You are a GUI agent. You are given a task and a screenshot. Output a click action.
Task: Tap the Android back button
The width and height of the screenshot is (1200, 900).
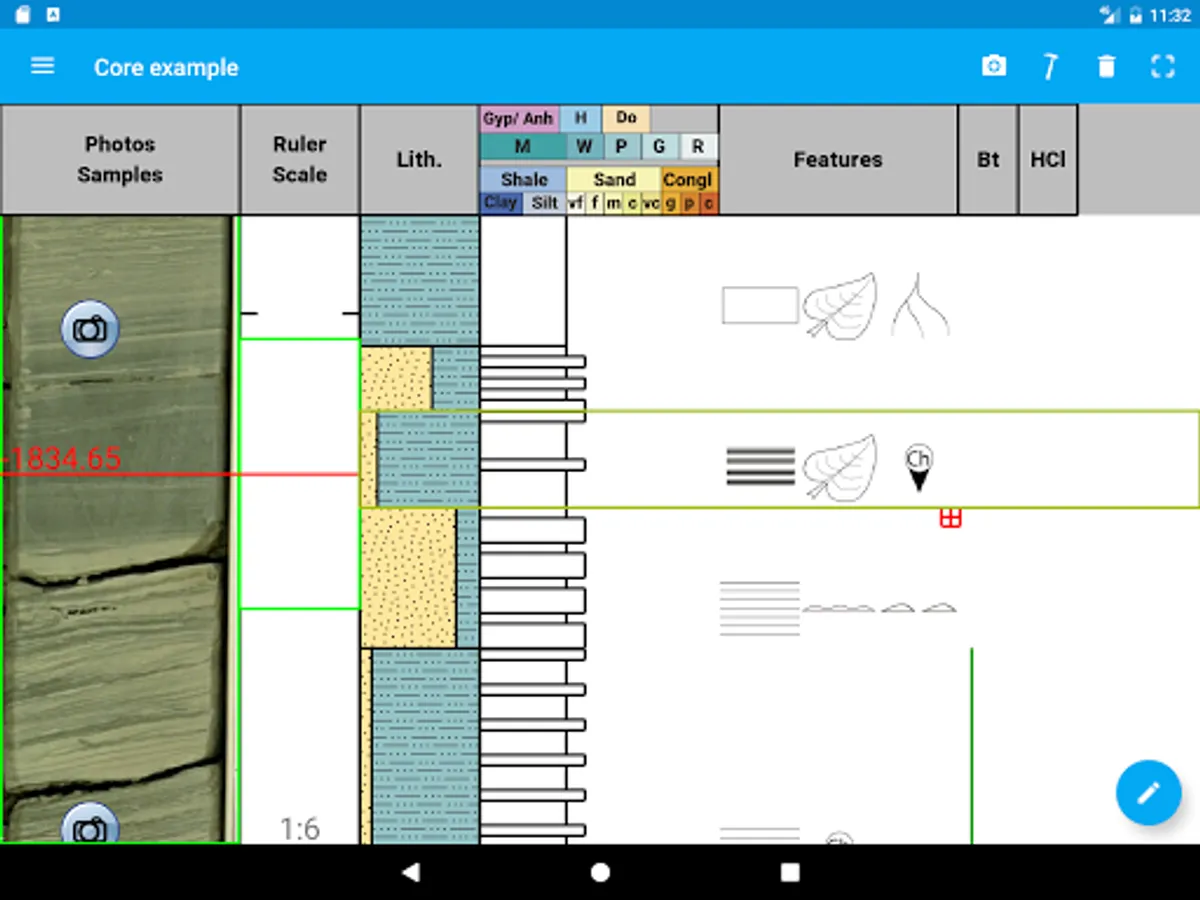pos(410,872)
